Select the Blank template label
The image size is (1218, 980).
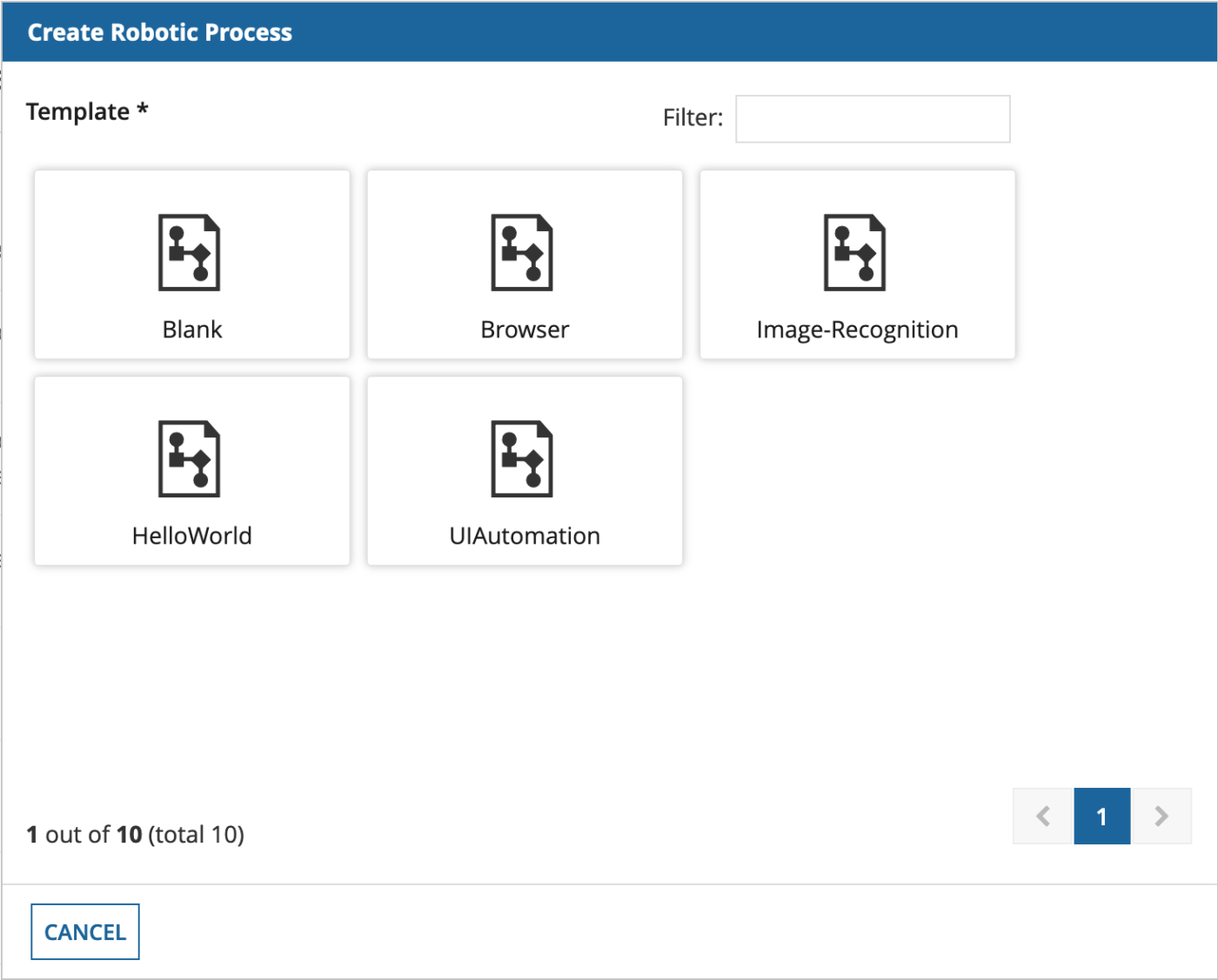pos(192,330)
